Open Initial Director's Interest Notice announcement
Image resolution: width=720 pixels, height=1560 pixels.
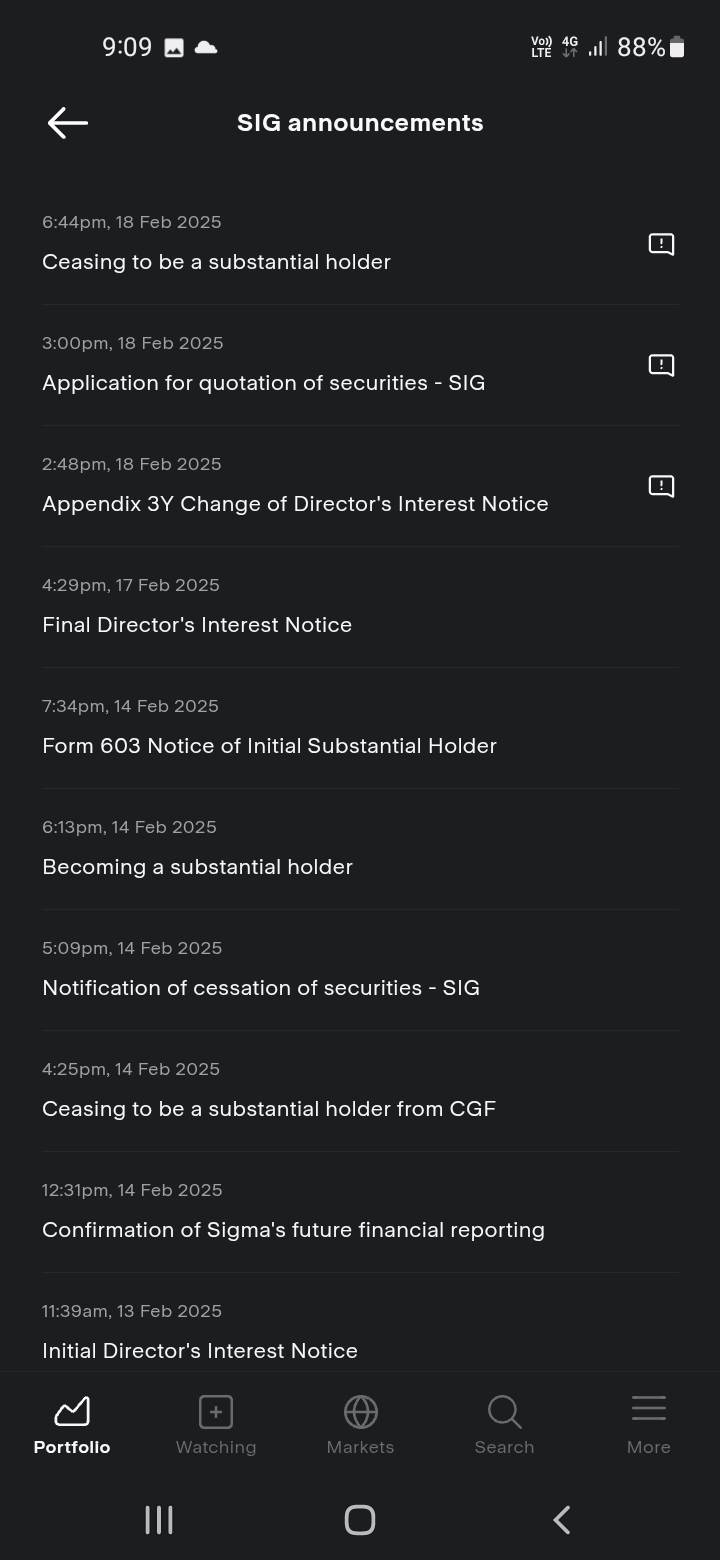[200, 1350]
